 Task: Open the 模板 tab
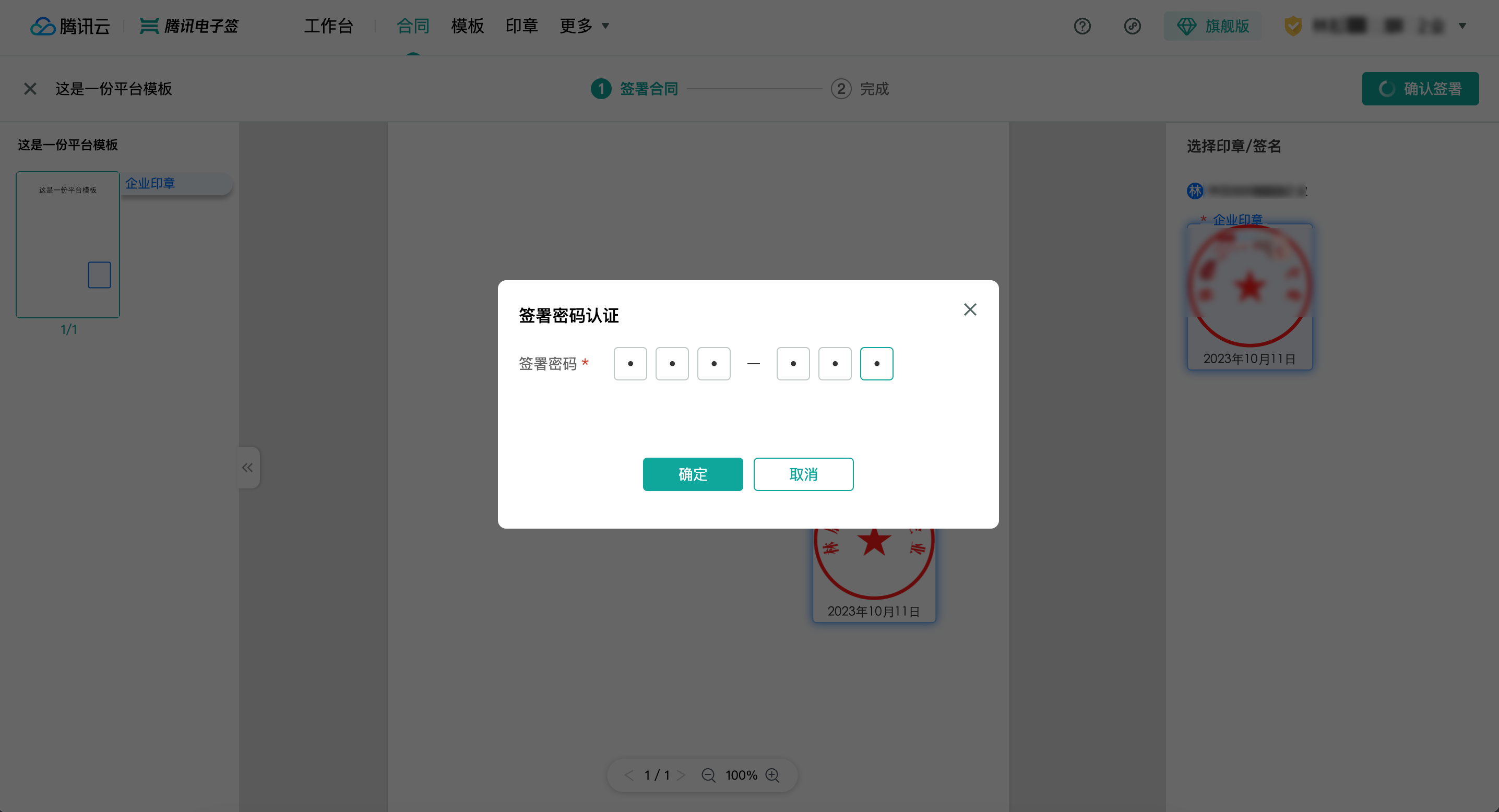coord(467,26)
